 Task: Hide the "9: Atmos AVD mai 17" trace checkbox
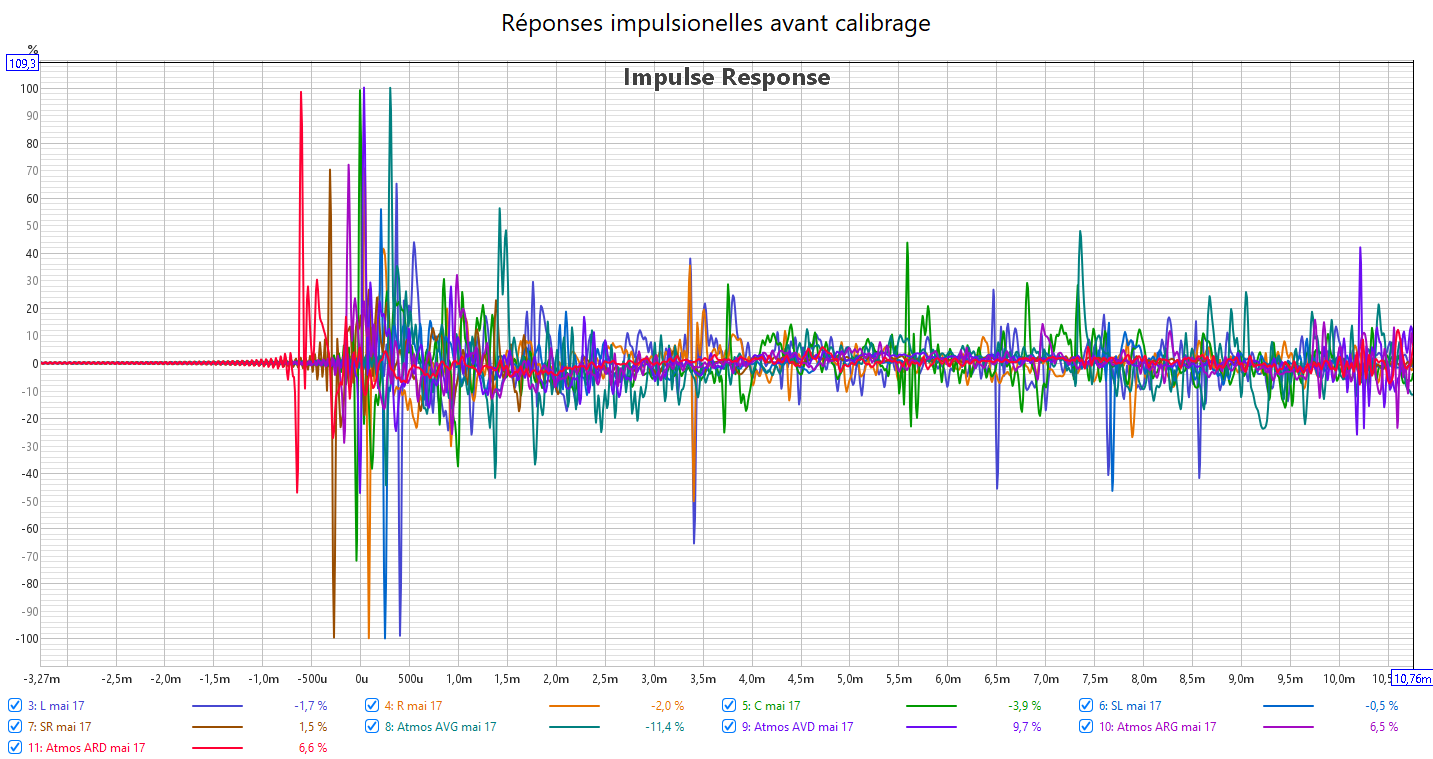tap(729, 727)
